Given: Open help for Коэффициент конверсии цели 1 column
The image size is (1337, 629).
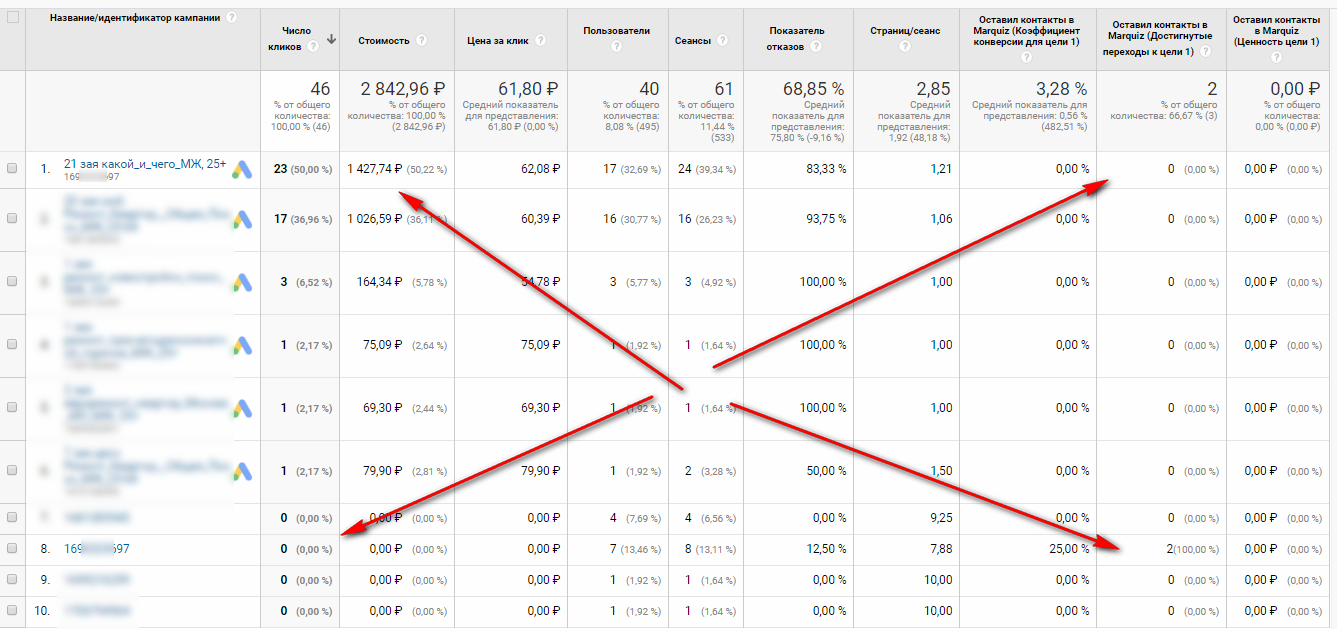Looking at the screenshot, I should (x=1027, y=56).
